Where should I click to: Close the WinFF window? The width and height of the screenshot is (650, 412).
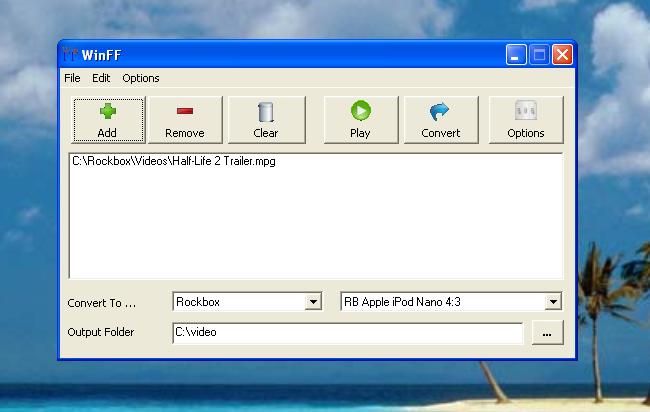[562, 55]
